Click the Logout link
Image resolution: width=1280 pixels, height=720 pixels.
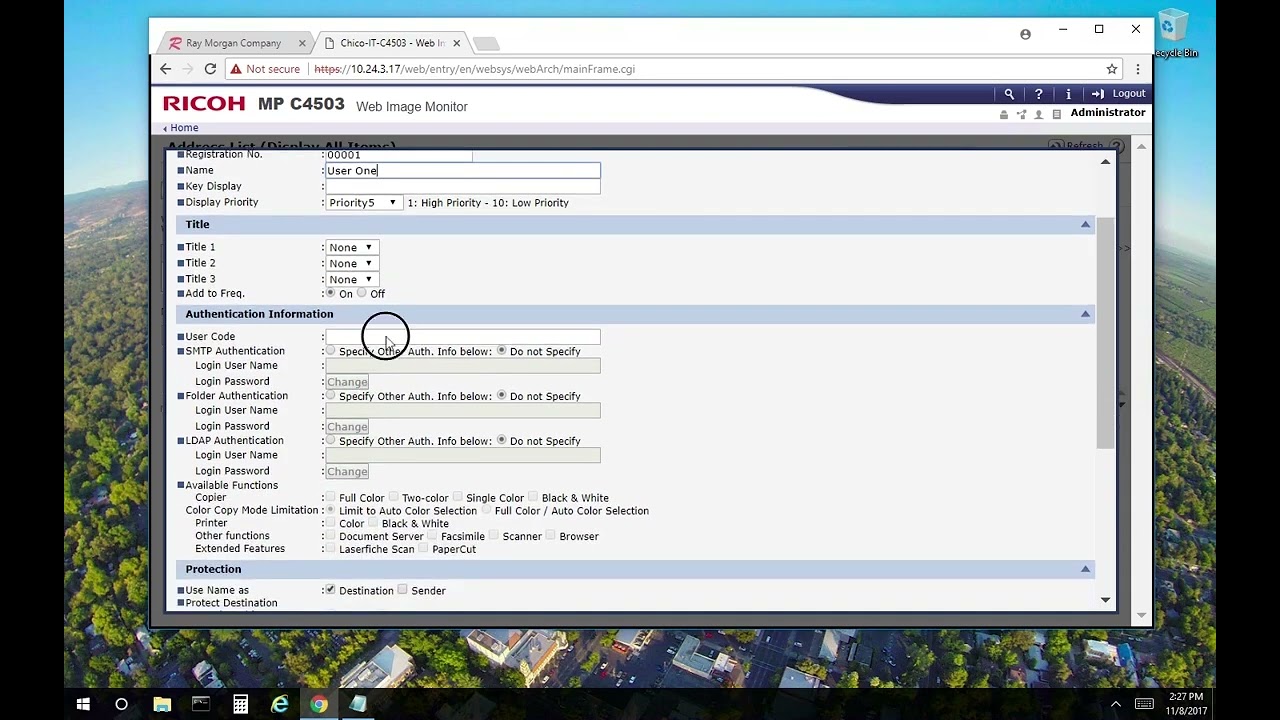[x=1128, y=94]
